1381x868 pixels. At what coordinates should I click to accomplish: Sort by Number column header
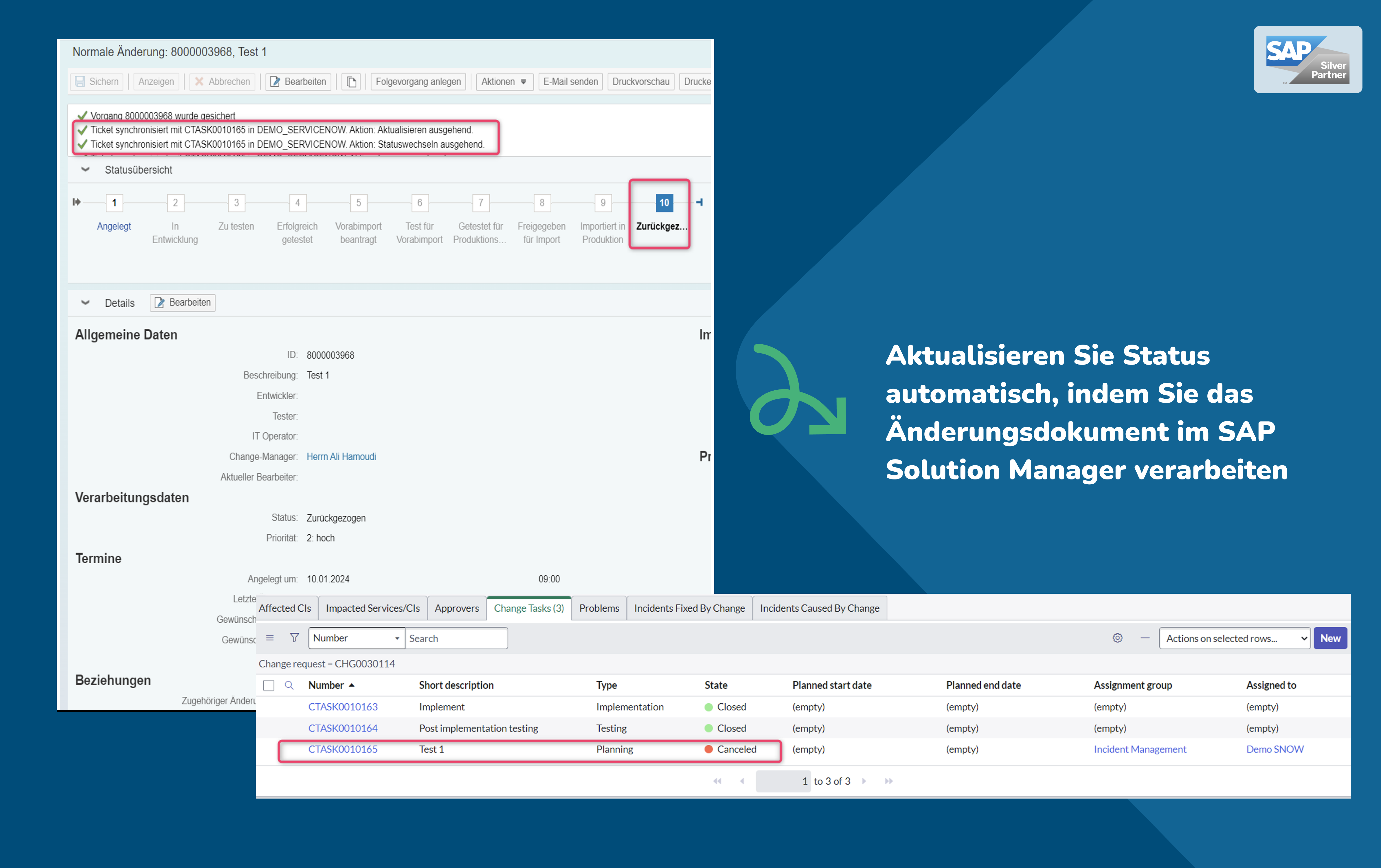(326, 685)
